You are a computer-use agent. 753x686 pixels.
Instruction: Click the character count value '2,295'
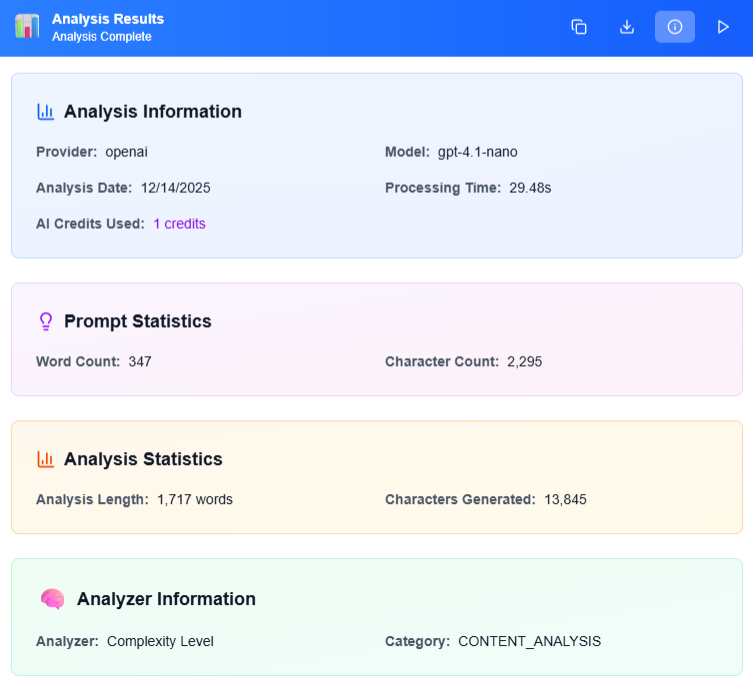point(524,362)
